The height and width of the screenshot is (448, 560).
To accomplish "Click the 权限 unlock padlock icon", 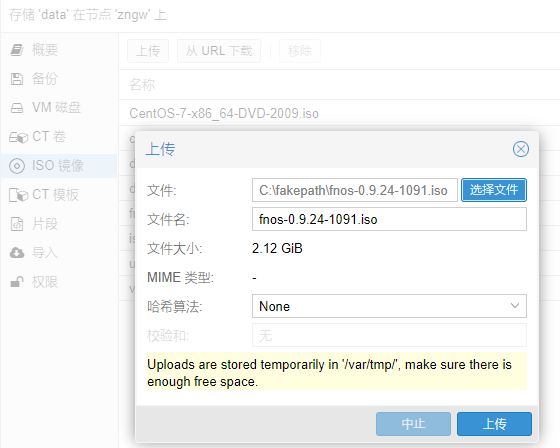I will point(17,282).
